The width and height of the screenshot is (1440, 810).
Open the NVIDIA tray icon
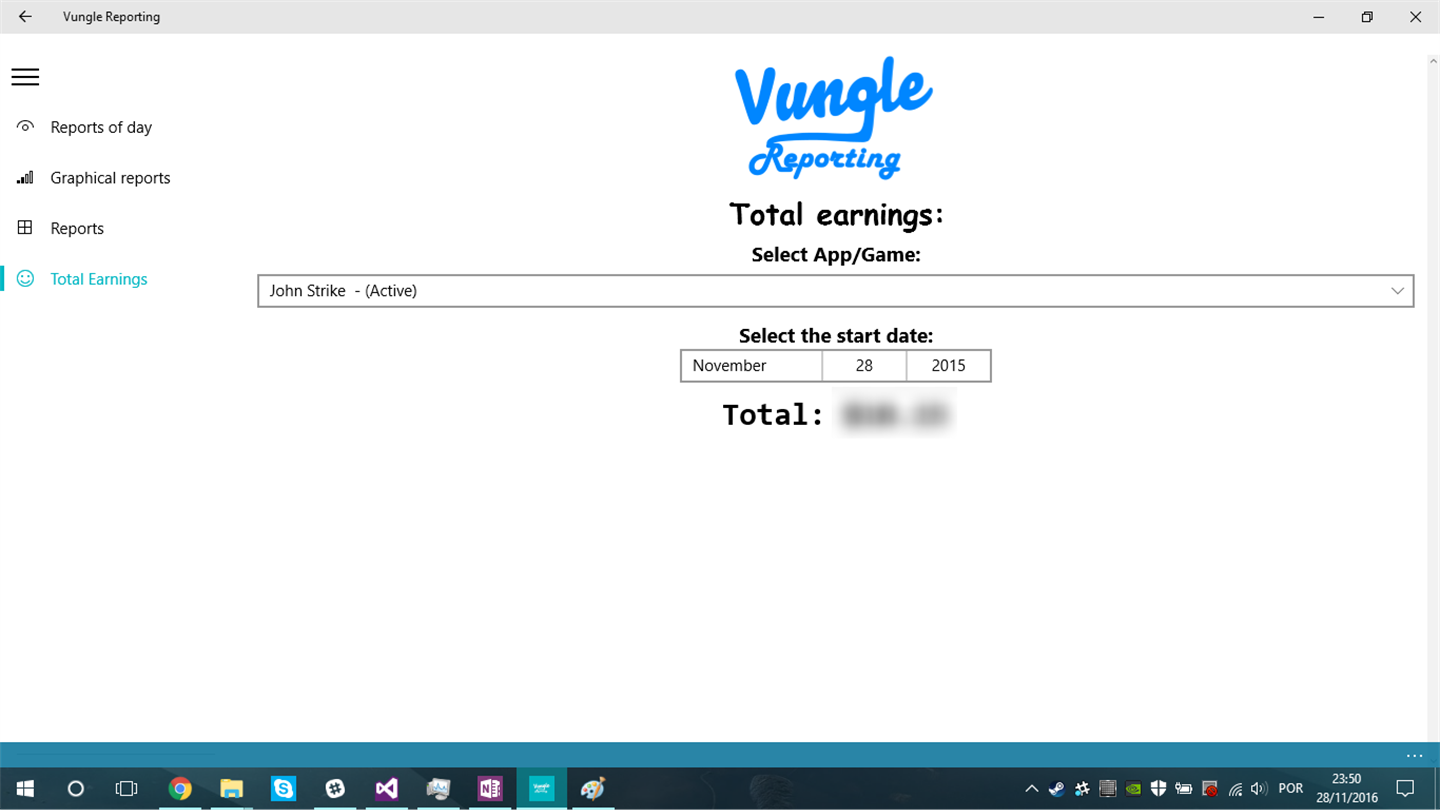coord(1133,789)
